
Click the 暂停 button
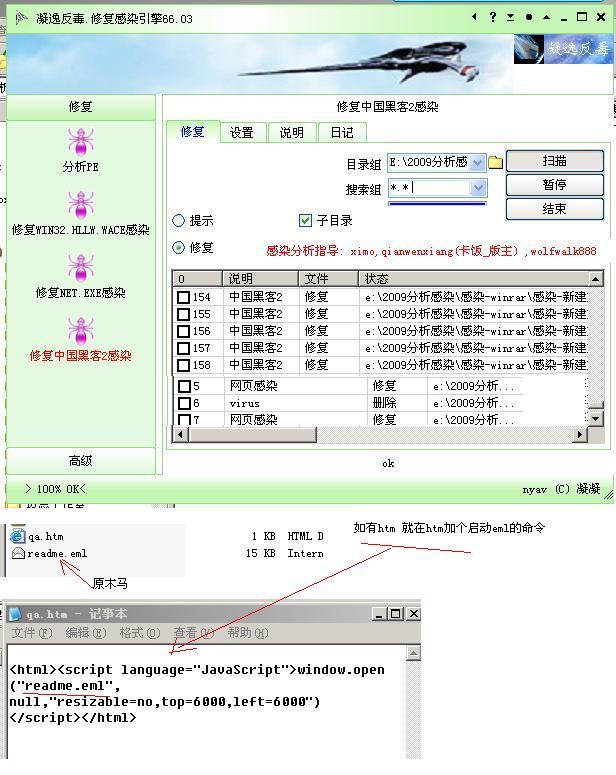554,185
